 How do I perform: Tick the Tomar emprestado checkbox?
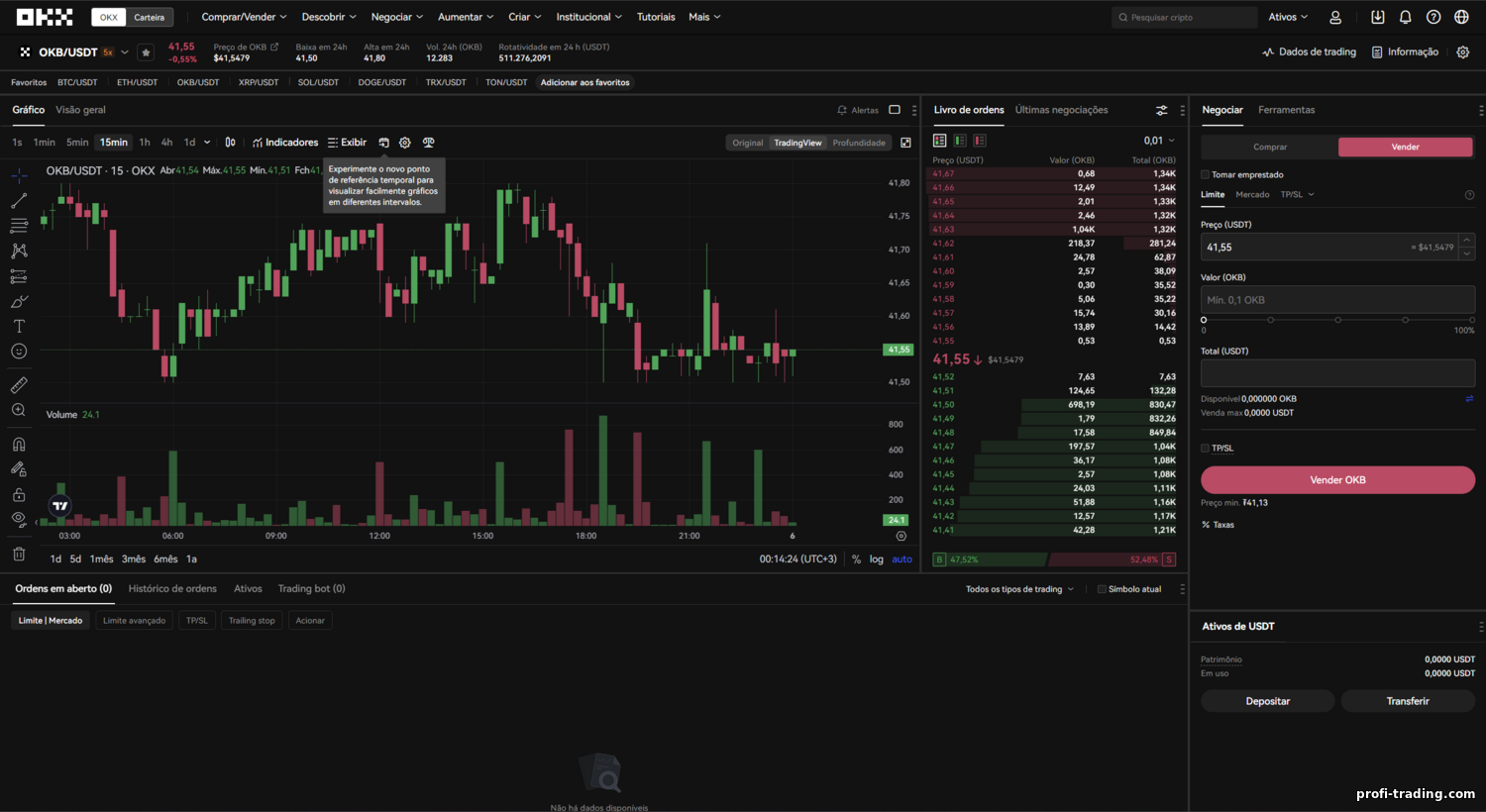click(x=1205, y=174)
